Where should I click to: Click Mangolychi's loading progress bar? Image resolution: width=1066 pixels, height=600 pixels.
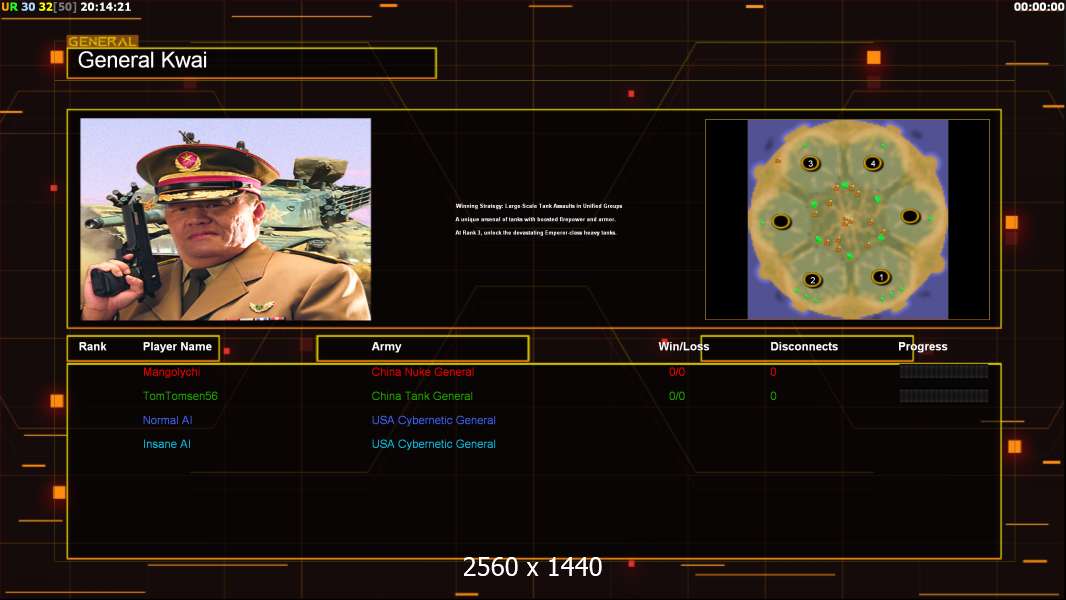(x=943, y=372)
